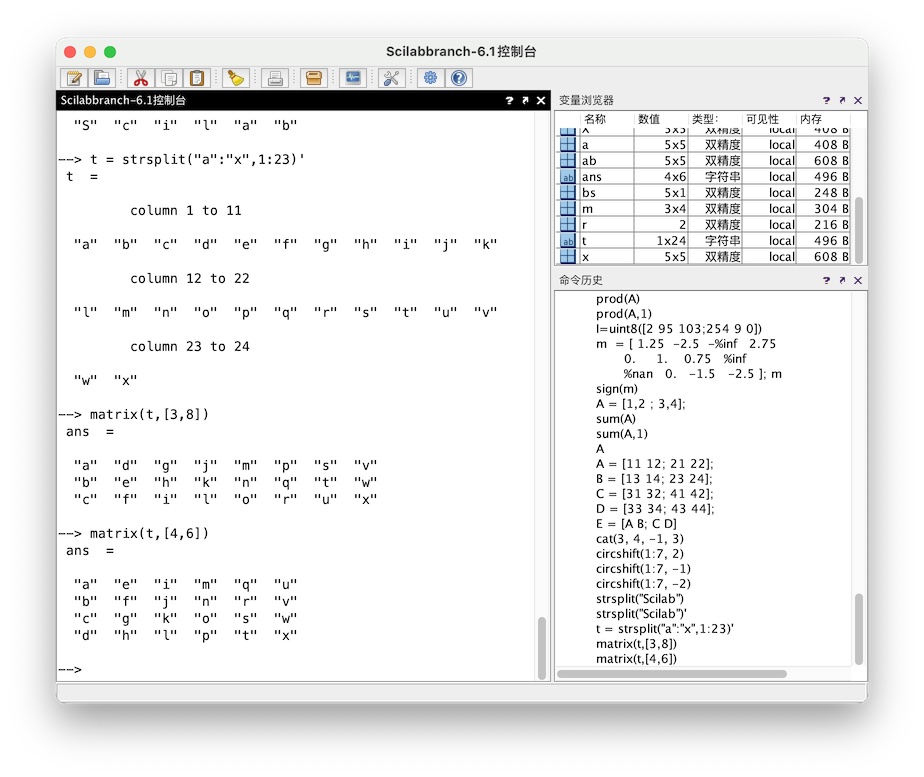Viewport: 924px width, 777px height.
Task: Click the command history horizontal scrollbar
Action: (671, 674)
